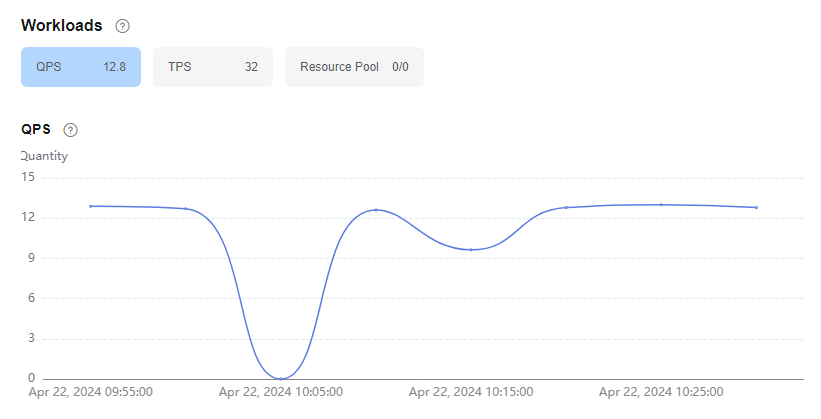The height and width of the screenshot is (419, 821).
Task: Click the peak data point after the zero dip
Action: (376, 210)
